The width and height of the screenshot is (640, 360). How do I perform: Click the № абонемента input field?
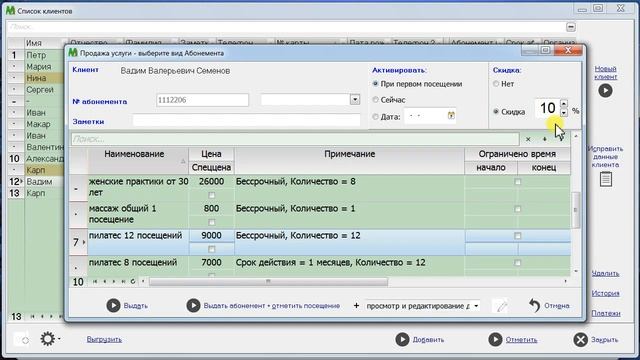202,100
